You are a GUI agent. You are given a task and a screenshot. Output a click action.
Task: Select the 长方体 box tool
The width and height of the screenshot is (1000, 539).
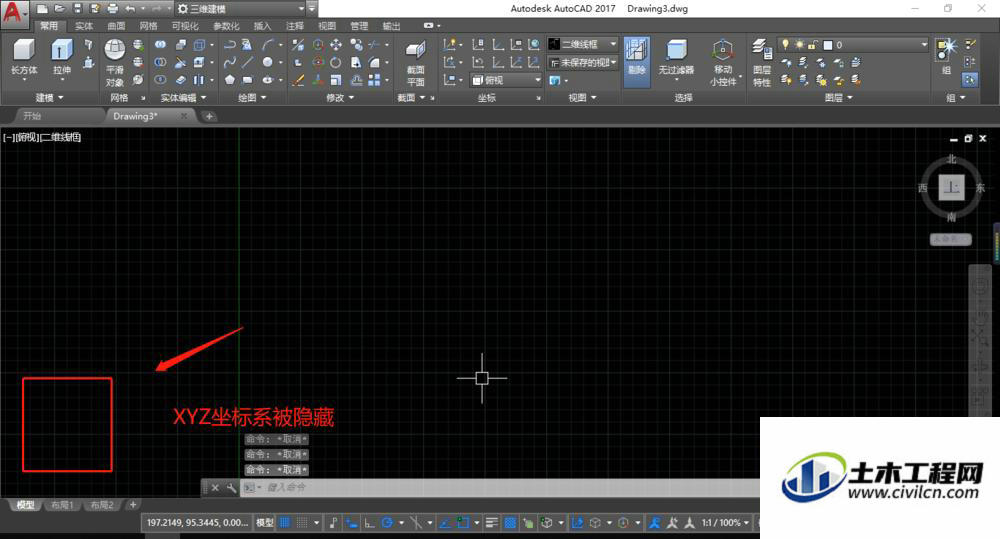click(x=24, y=57)
